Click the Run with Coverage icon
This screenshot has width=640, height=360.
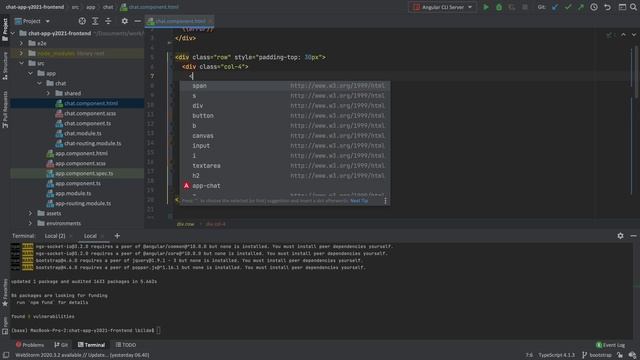click(x=512, y=7)
